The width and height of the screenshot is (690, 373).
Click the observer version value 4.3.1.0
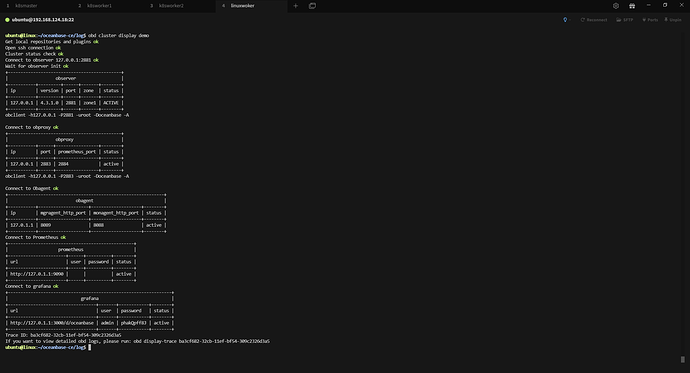(x=49, y=103)
